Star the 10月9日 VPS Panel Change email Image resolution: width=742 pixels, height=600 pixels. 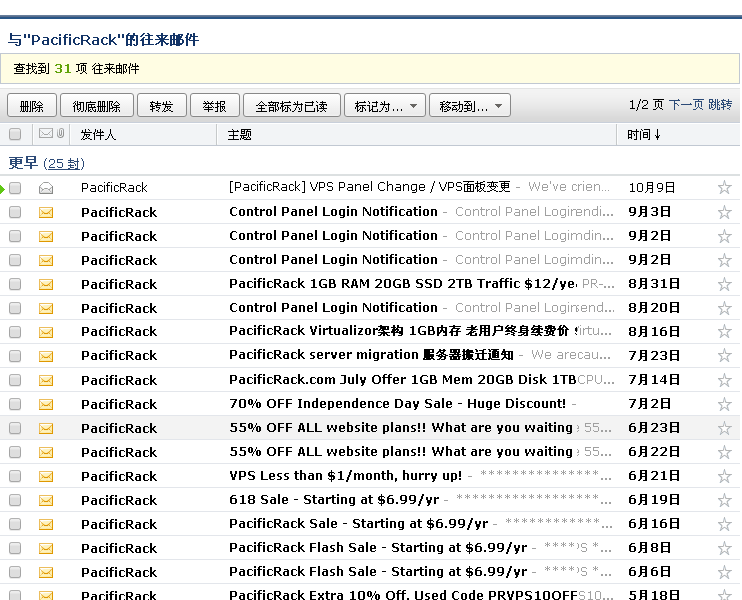coord(724,187)
